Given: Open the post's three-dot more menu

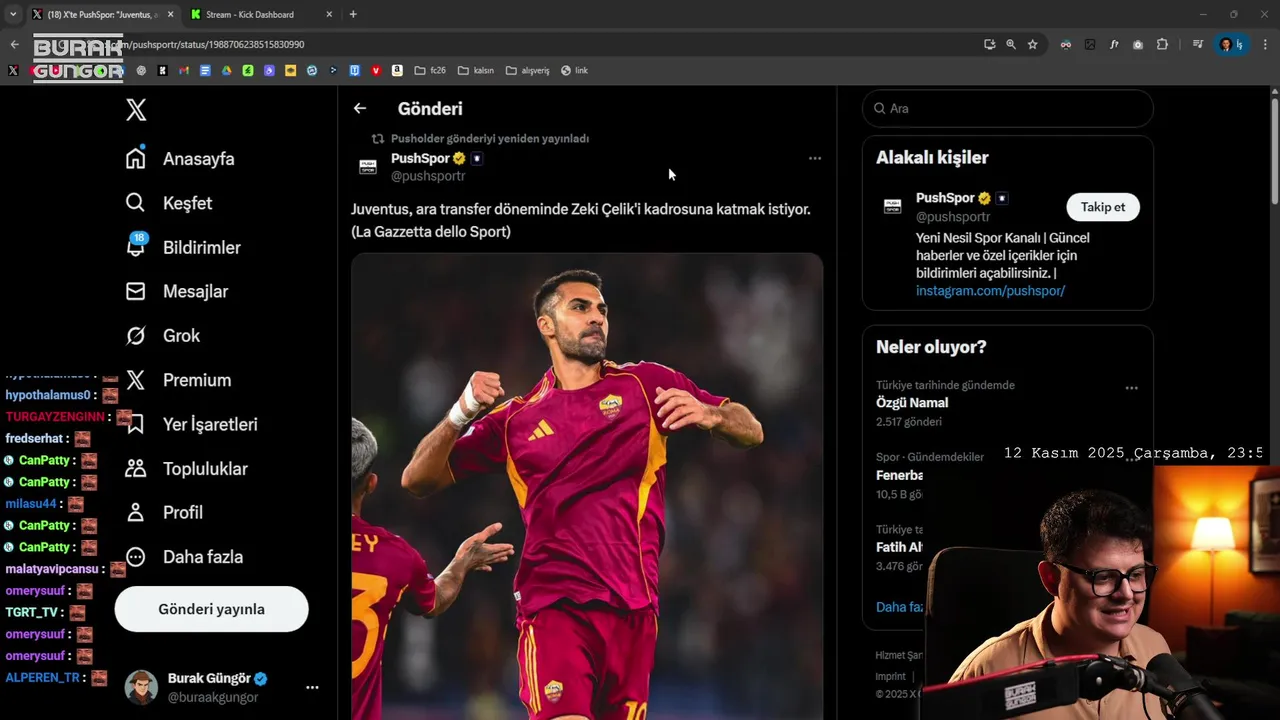Looking at the screenshot, I should [815, 158].
